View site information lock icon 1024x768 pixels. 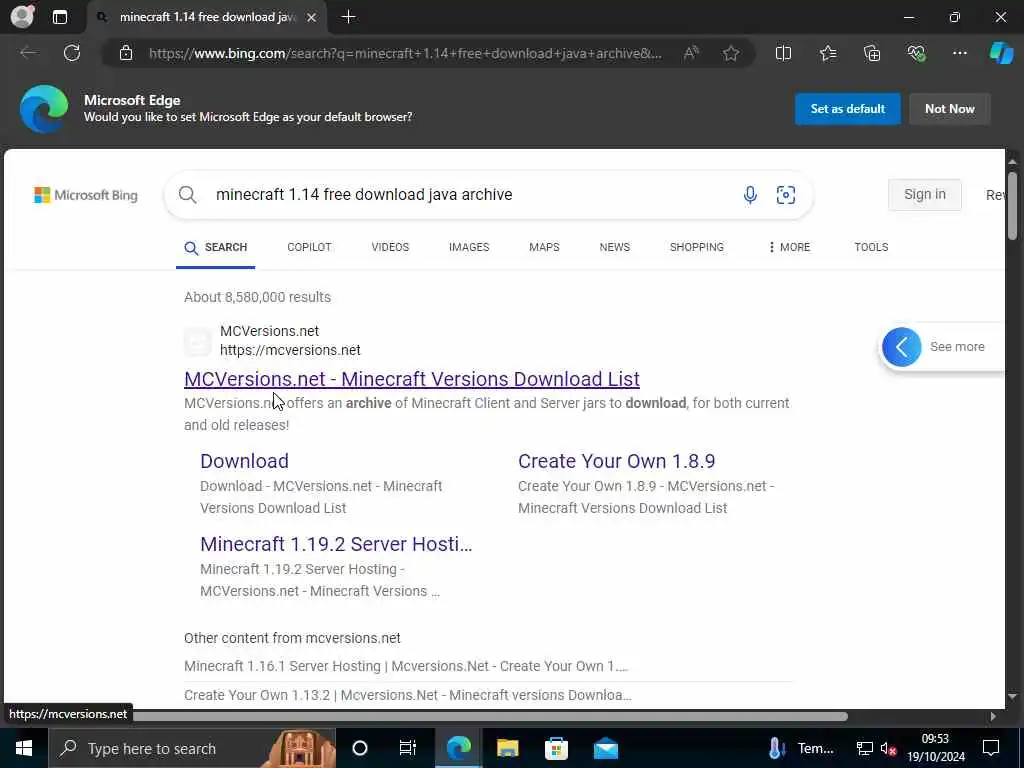(126, 53)
